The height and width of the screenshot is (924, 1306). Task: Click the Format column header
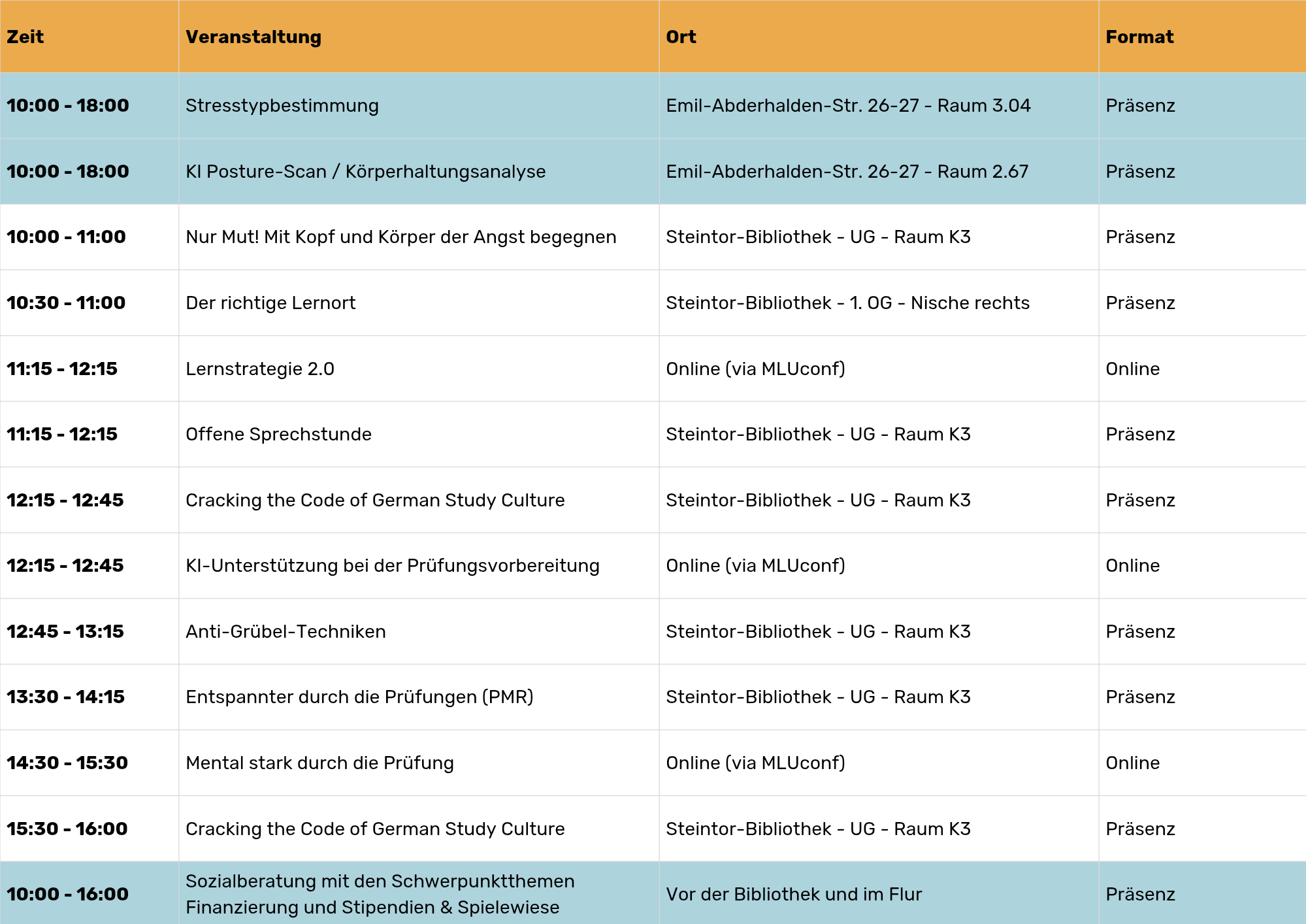click(x=1202, y=37)
